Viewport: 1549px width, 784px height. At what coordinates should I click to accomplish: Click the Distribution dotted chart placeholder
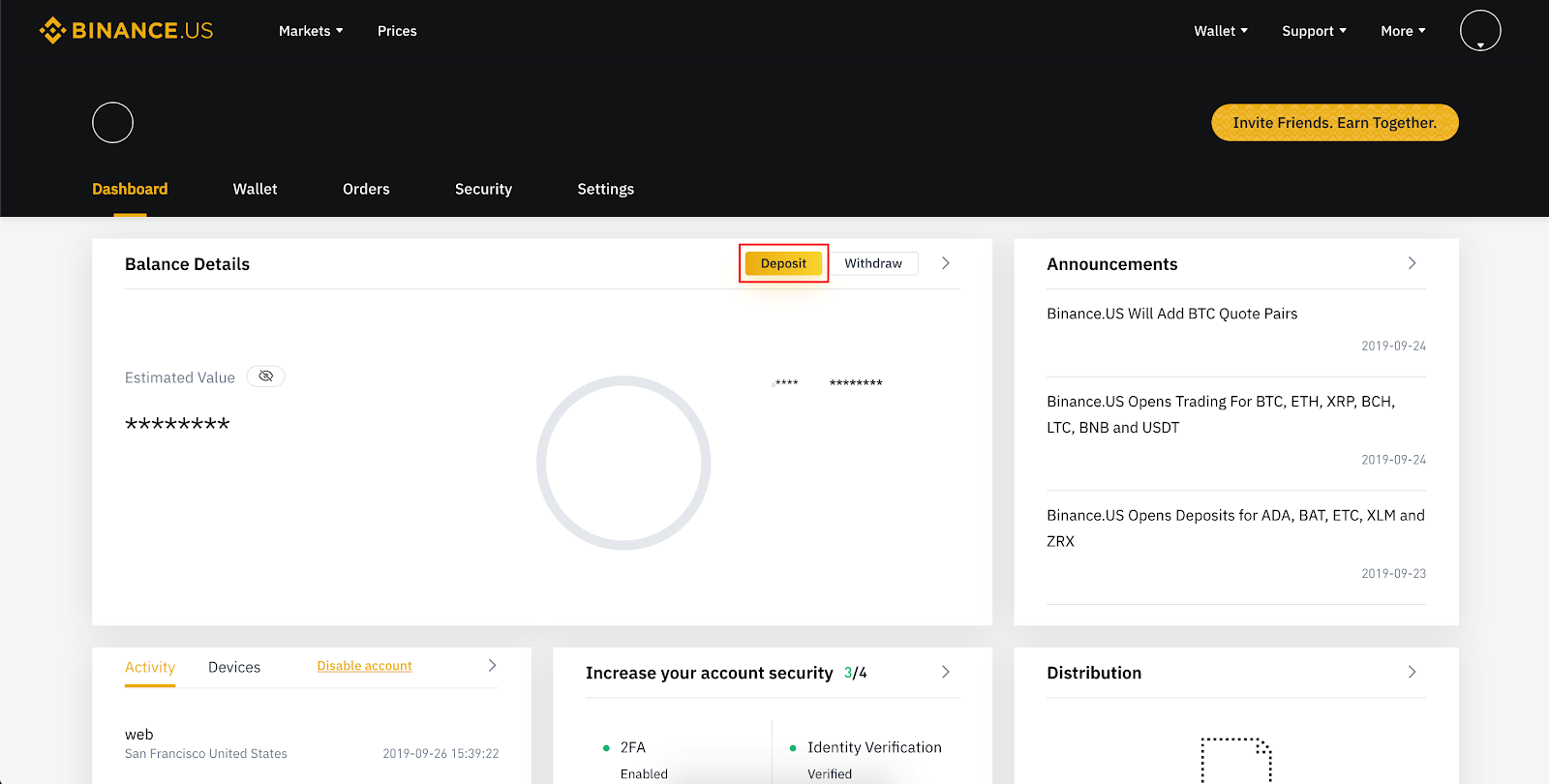(x=1236, y=761)
